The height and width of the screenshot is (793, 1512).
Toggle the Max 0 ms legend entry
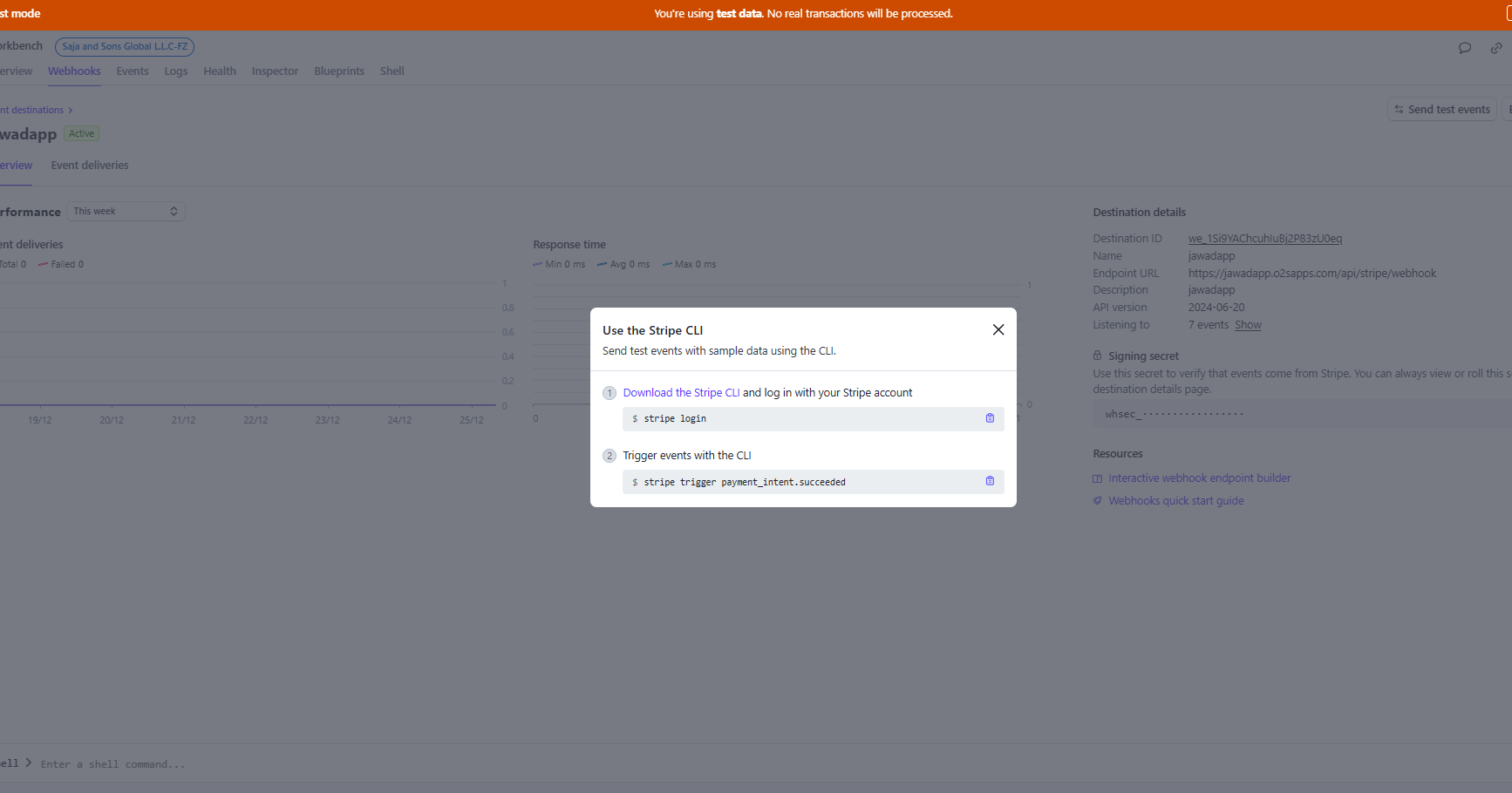click(x=689, y=264)
